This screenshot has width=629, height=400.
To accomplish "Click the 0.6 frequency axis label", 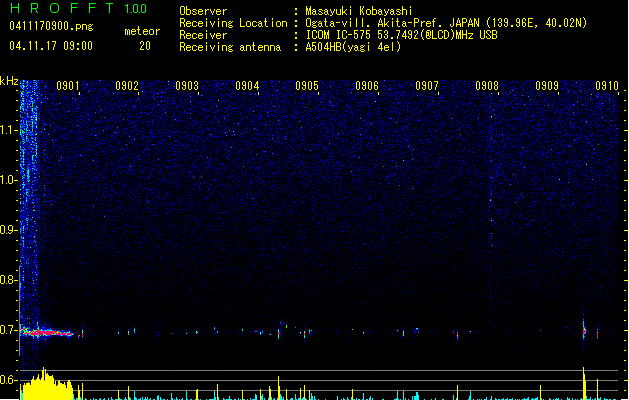I will coord(8,380).
